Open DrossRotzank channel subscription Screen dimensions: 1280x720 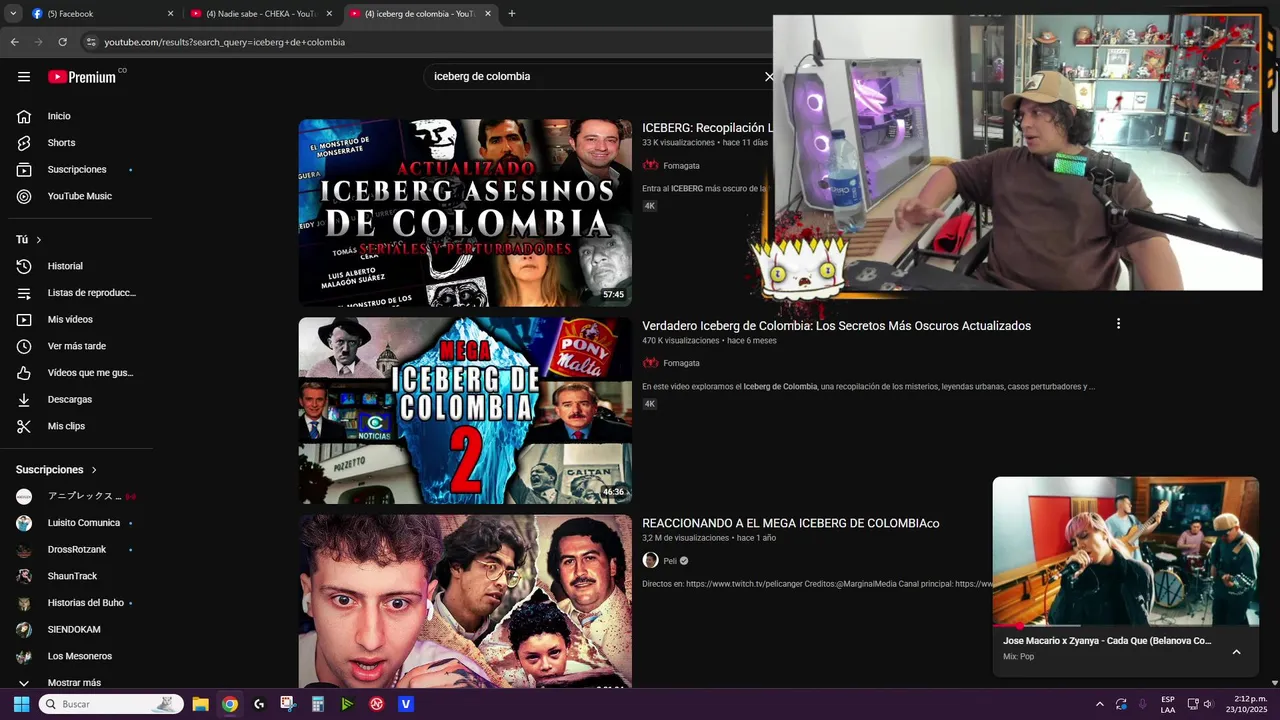click(76, 550)
